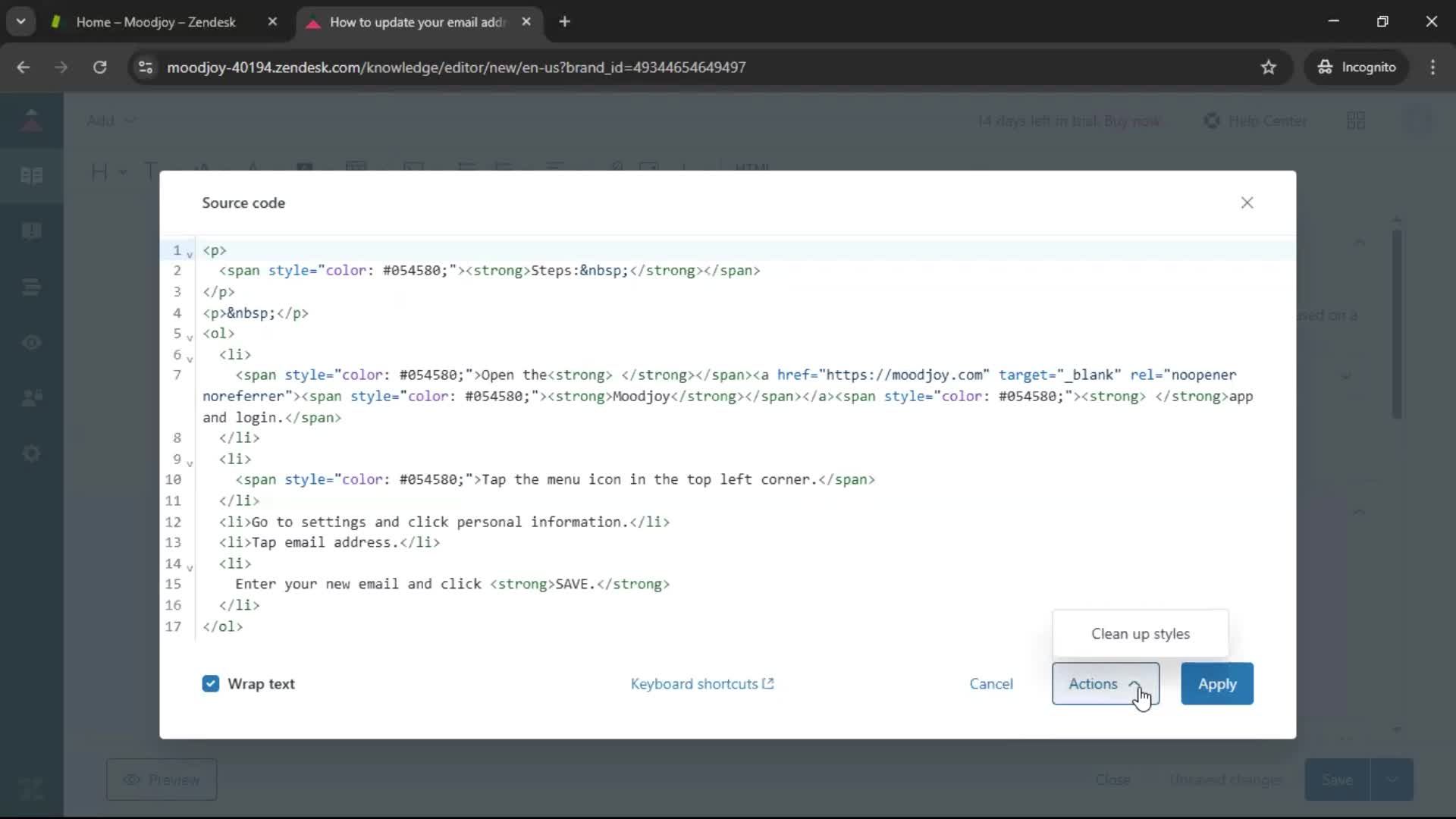
Task: Open the settings gear sidebar icon
Action: pos(31,453)
